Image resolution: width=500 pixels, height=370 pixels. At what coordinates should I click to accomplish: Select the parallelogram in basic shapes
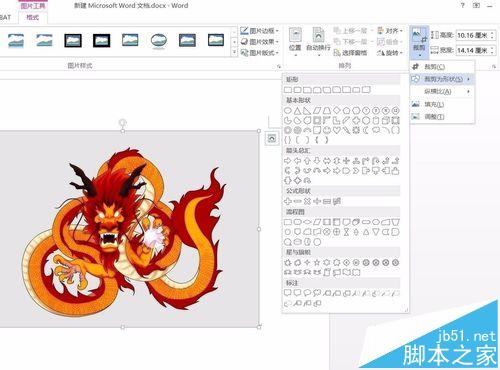(317, 110)
